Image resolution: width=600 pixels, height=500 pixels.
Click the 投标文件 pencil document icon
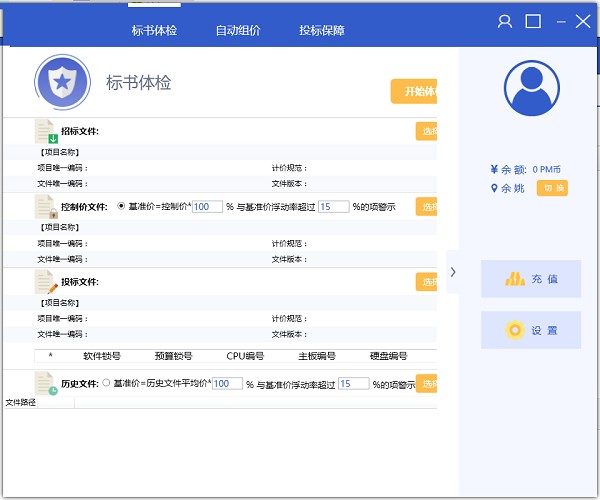pyautogui.click(x=46, y=282)
